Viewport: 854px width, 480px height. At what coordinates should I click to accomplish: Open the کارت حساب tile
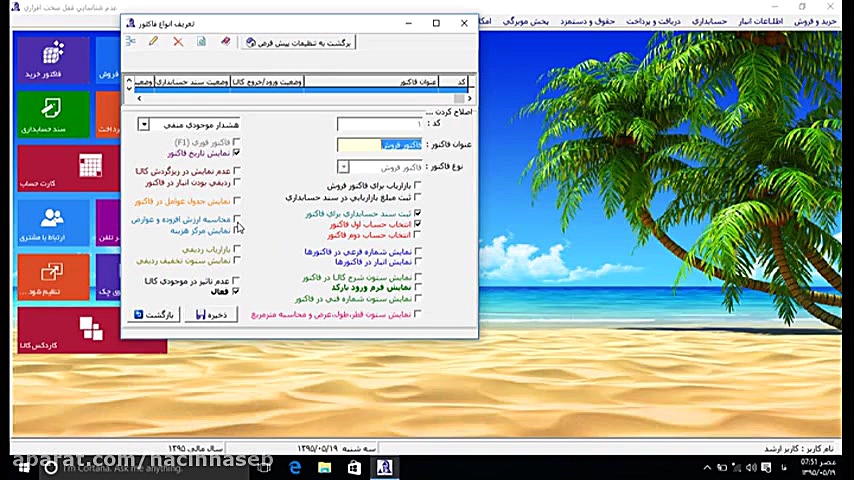click(x=68, y=168)
